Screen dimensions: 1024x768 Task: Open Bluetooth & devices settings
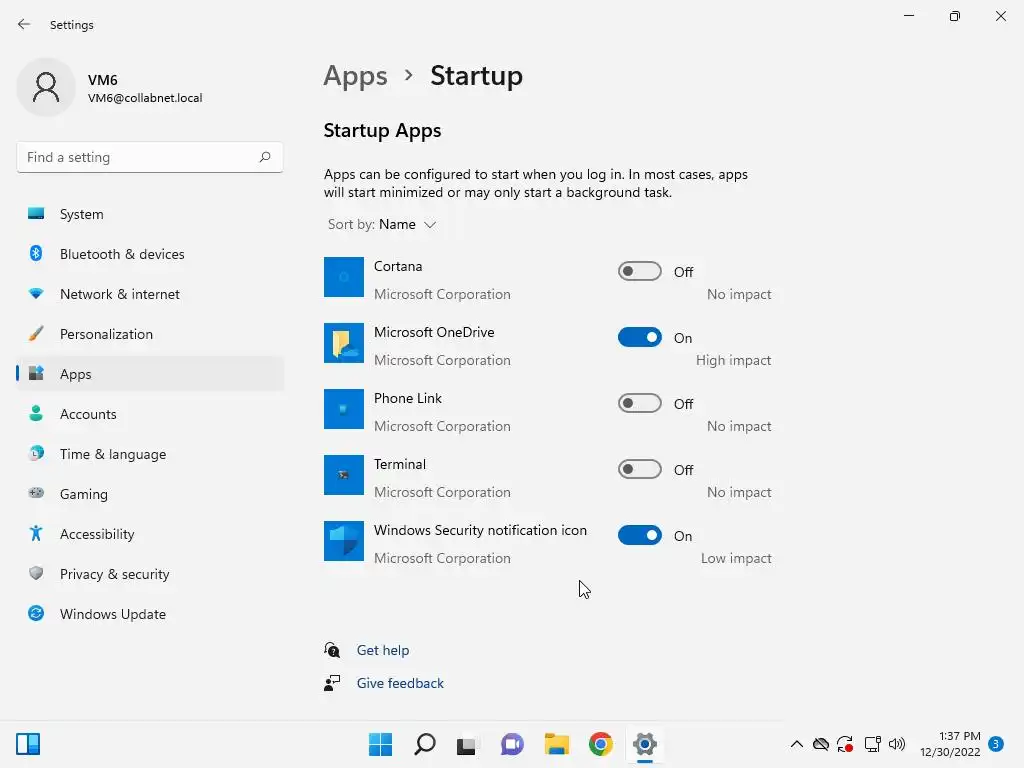pos(150,254)
